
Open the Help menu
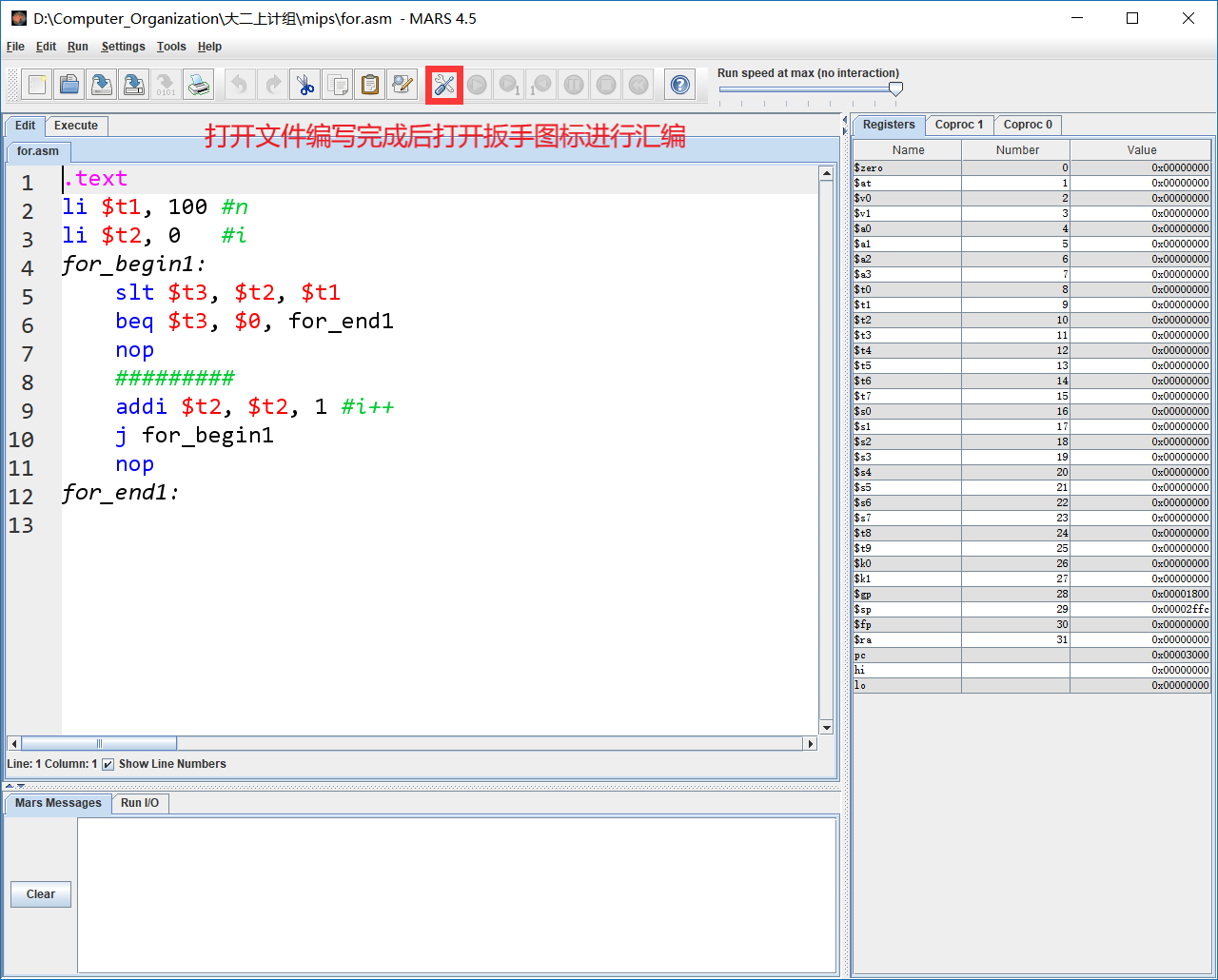(209, 47)
